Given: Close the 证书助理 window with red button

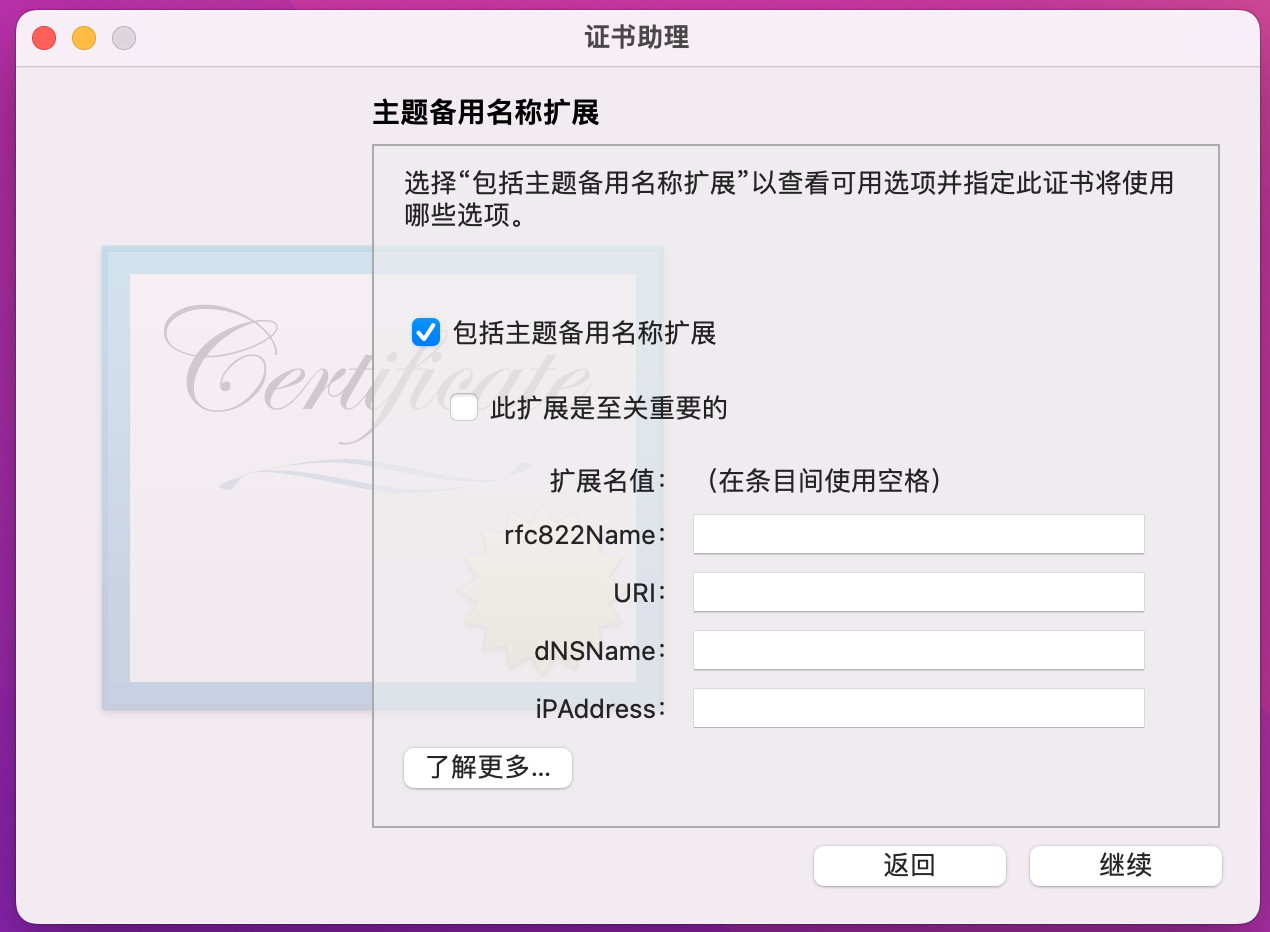Looking at the screenshot, I should pyautogui.click(x=44, y=39).
